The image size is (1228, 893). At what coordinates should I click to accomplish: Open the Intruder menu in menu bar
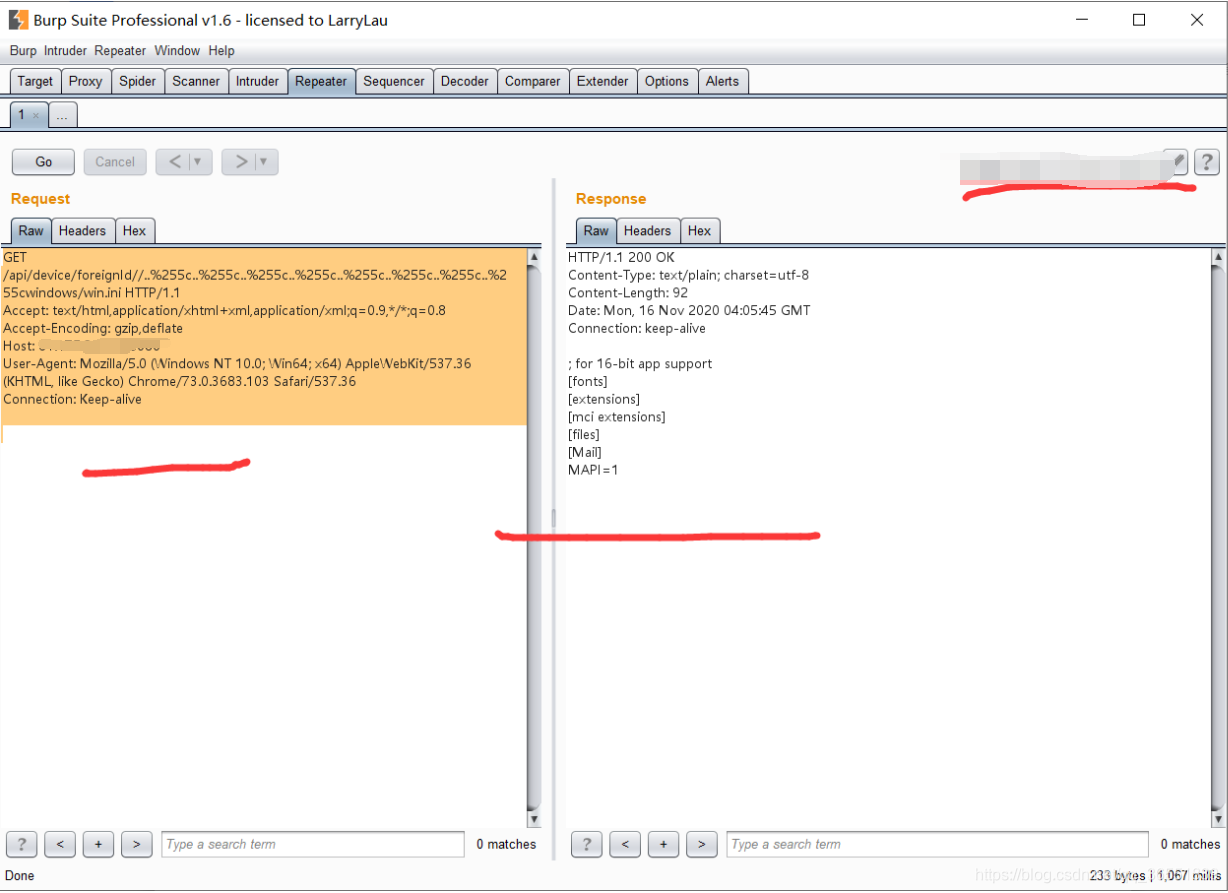pos(65,51)
